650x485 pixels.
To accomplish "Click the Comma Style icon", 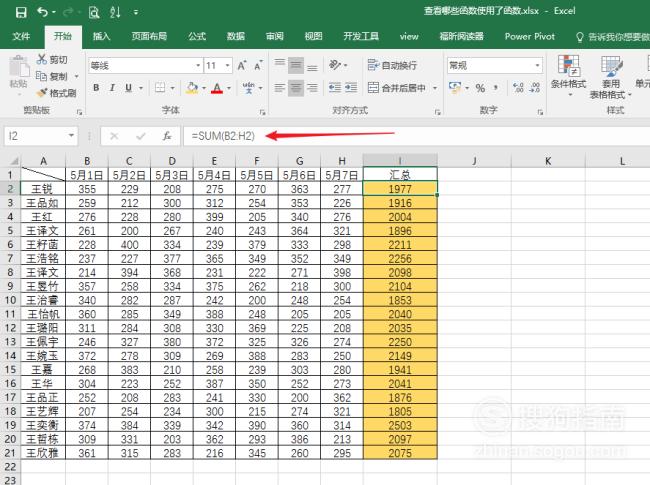I will point(496,88).
